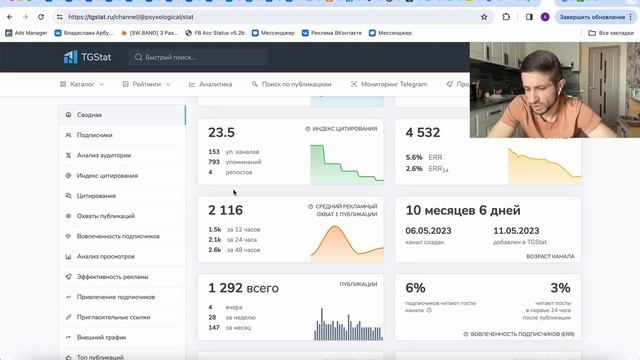Bookmark page with star icon
This screenshot has height=360, width=640.
484,17
